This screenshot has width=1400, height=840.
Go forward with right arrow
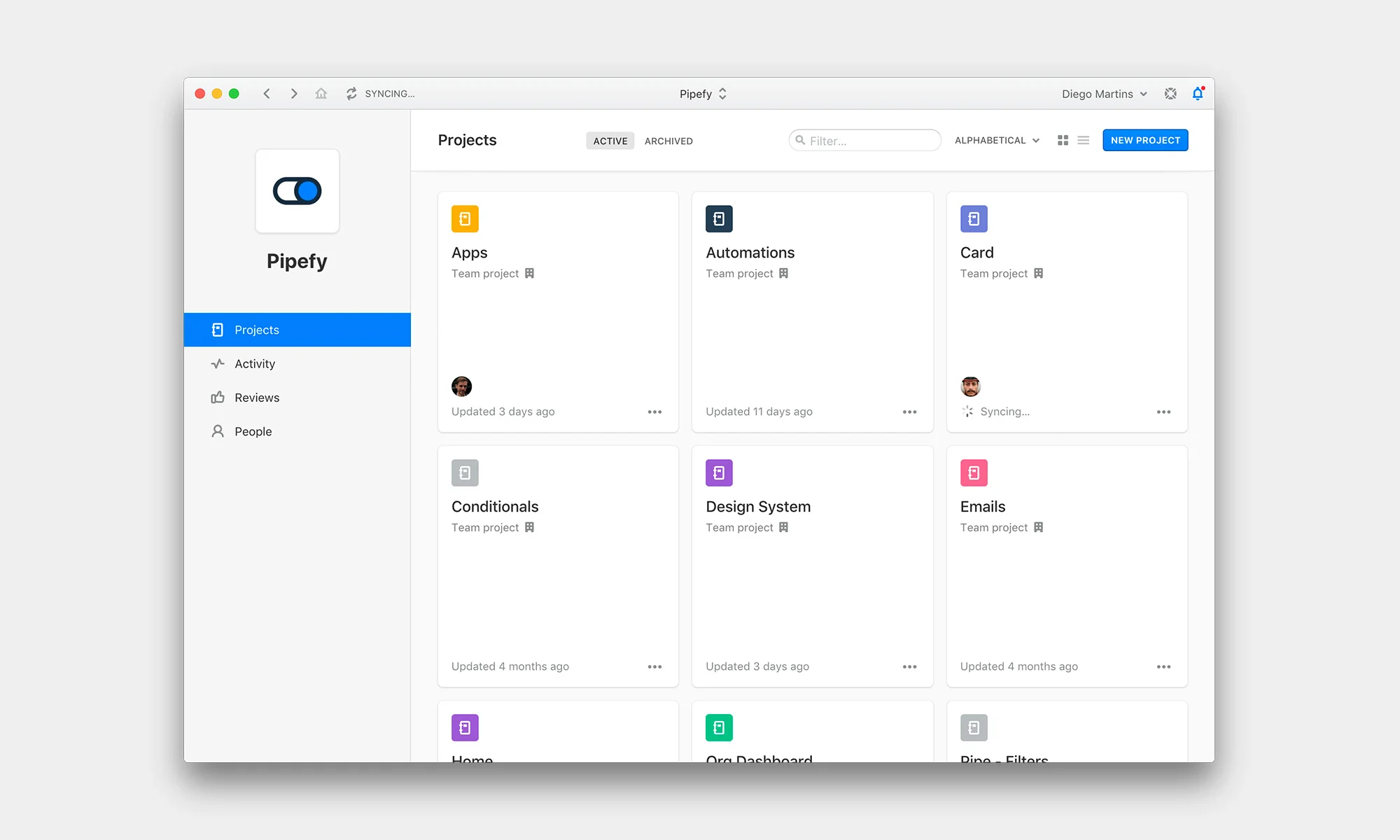tap(294, 94)
